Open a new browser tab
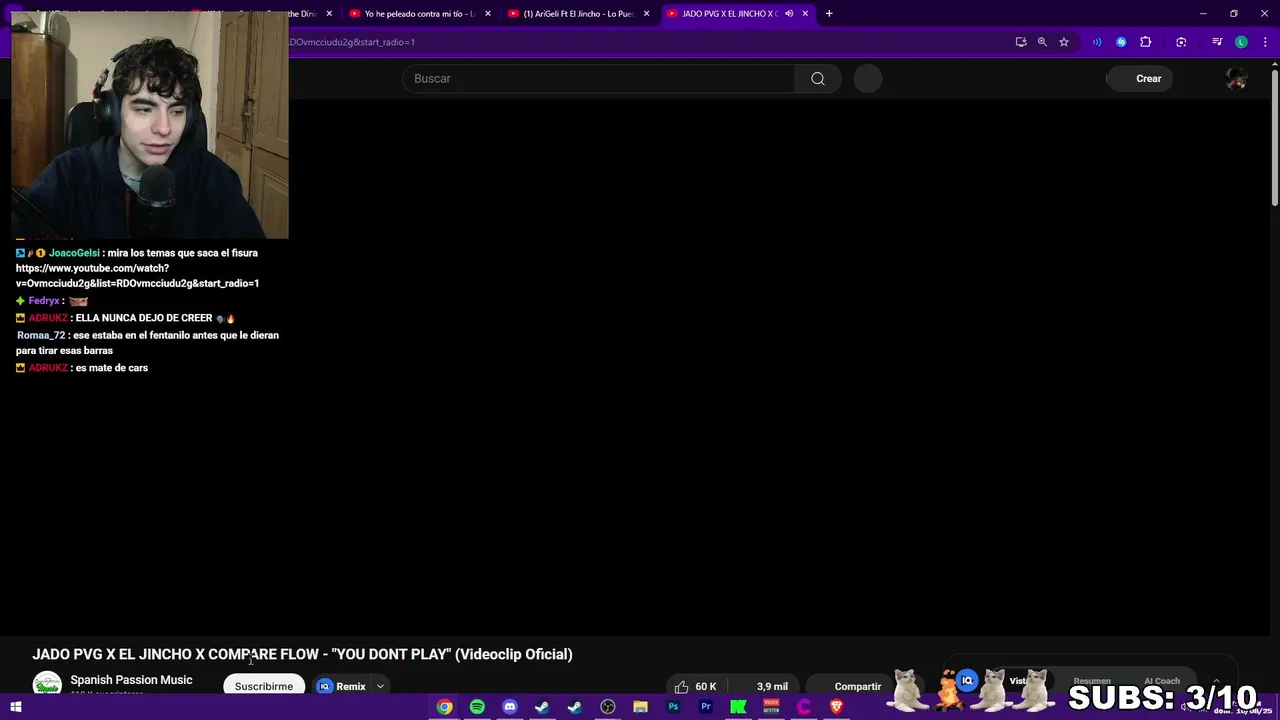 [829, 14]
